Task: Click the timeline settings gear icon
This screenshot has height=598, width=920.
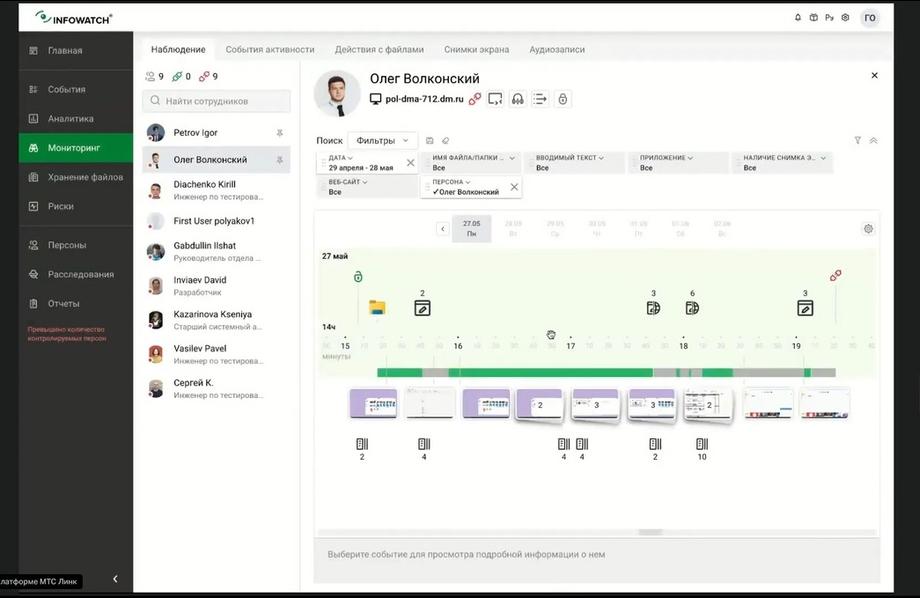Action: click(868, 229)
